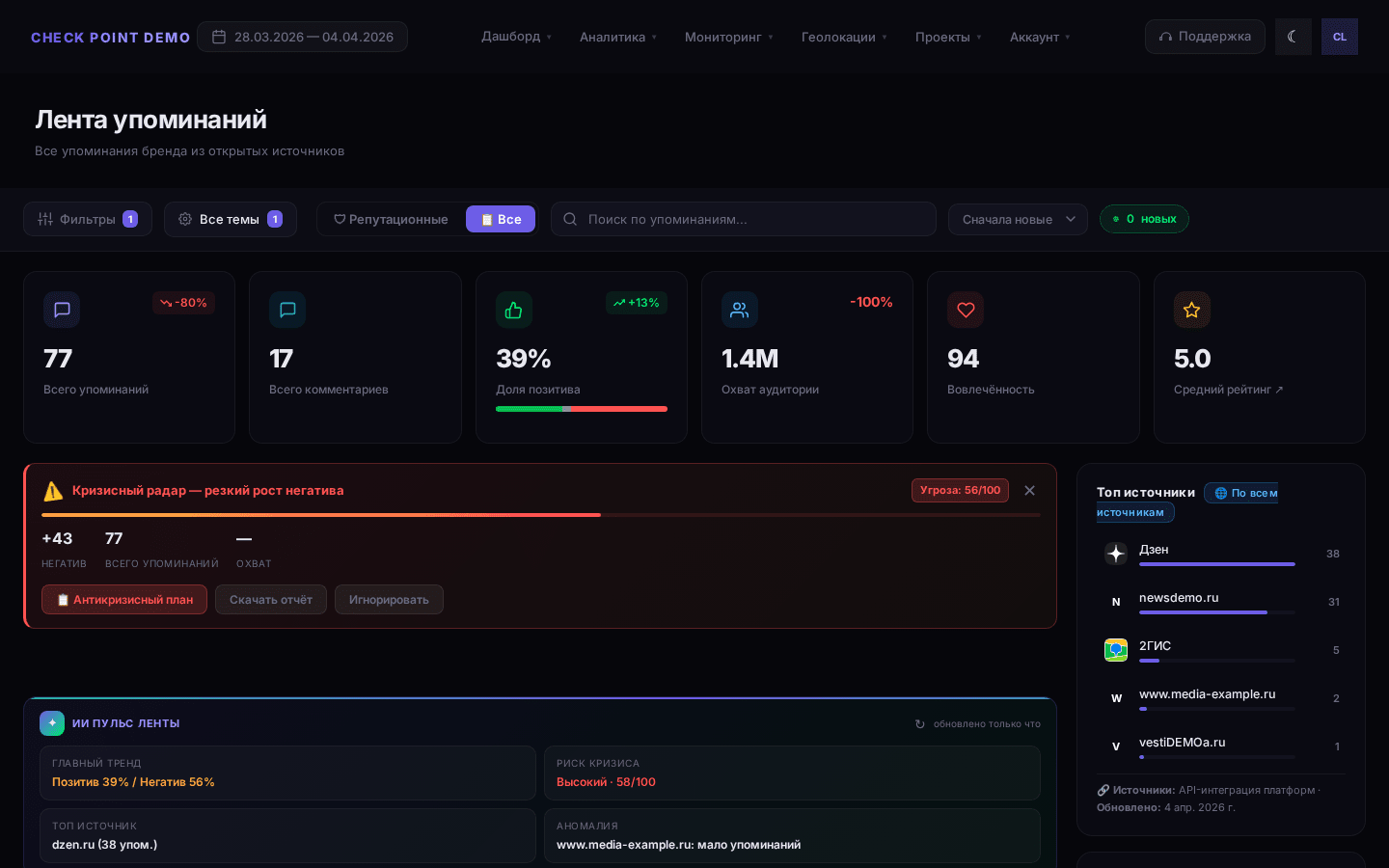
Task: Switch feed to Репутационные
Action: click(x=391, y=219)
